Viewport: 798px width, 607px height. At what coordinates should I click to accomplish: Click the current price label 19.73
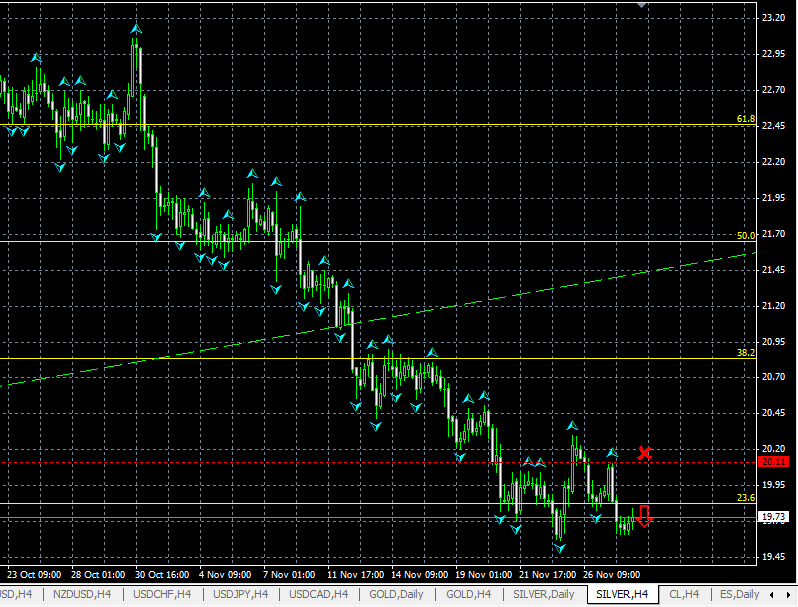coord(772,517)
